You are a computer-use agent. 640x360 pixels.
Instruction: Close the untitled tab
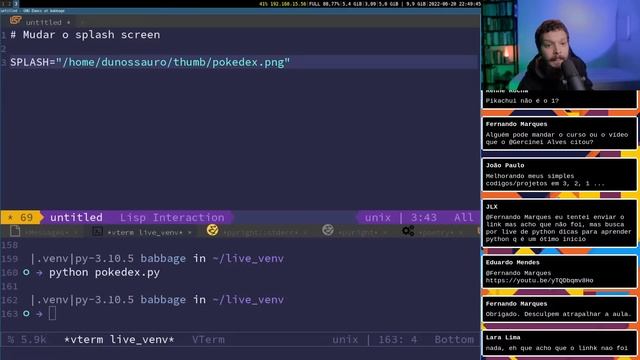pyautogui.click(x=69, y=22)
